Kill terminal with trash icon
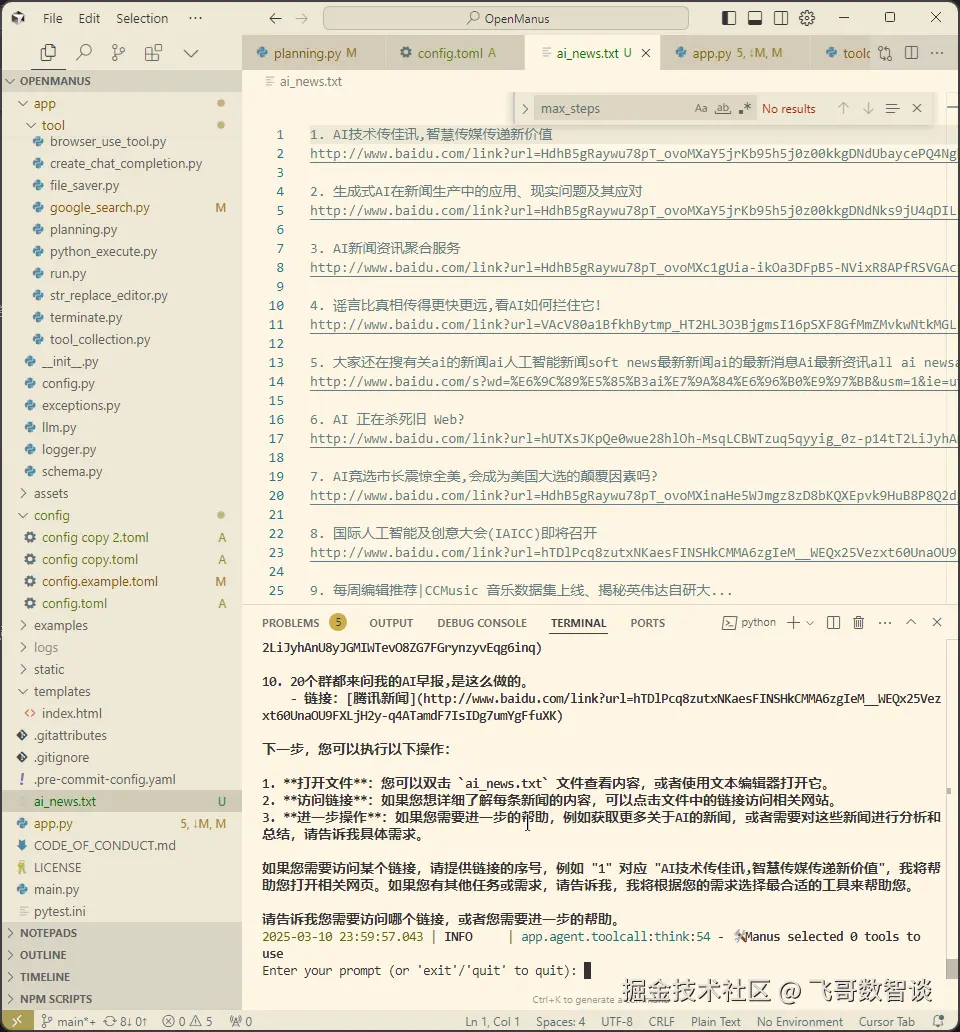960x1032 pixels. (x=859, y=623)
